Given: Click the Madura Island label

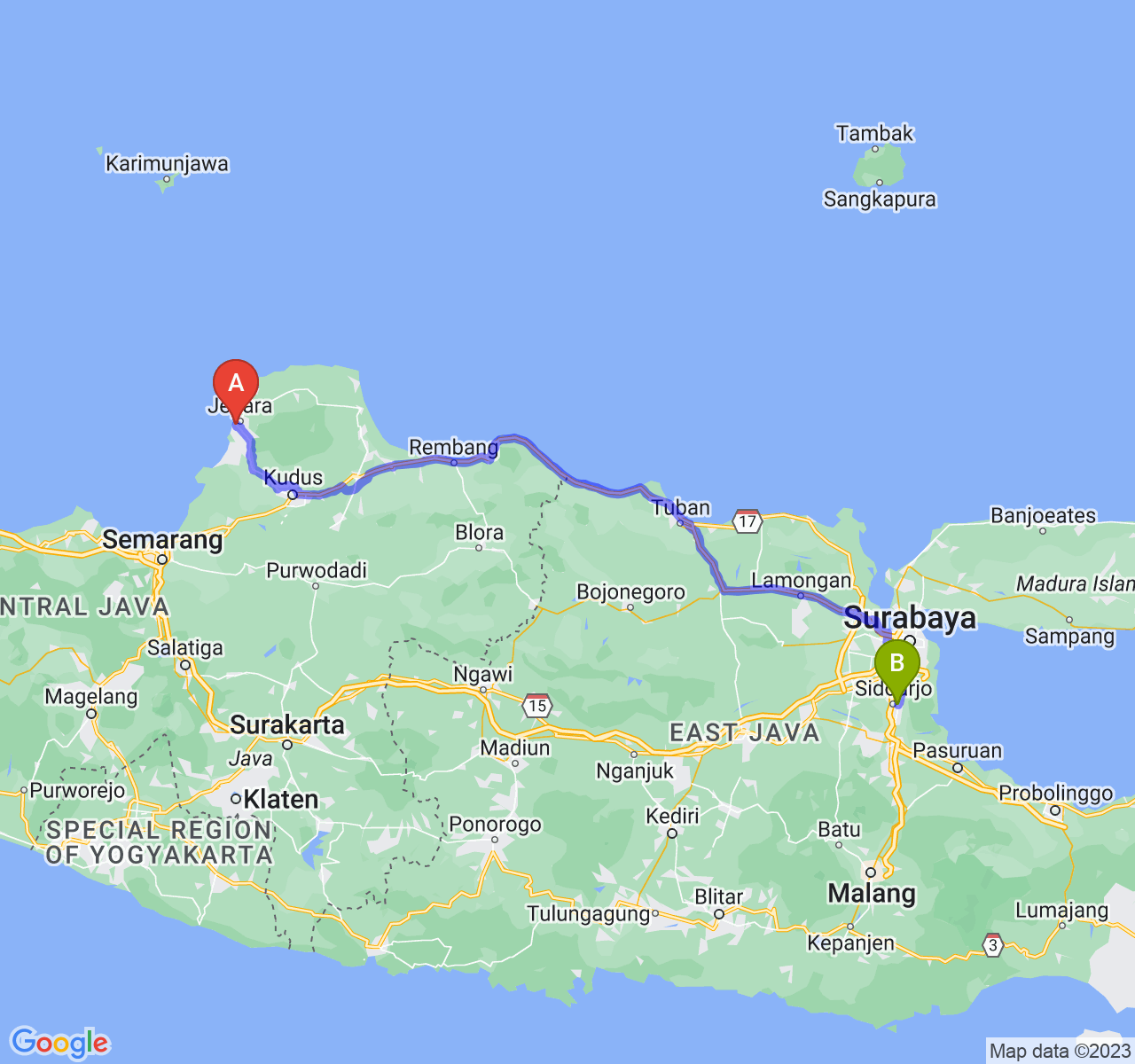Looking at the screenshot, I should point(1075,583).
